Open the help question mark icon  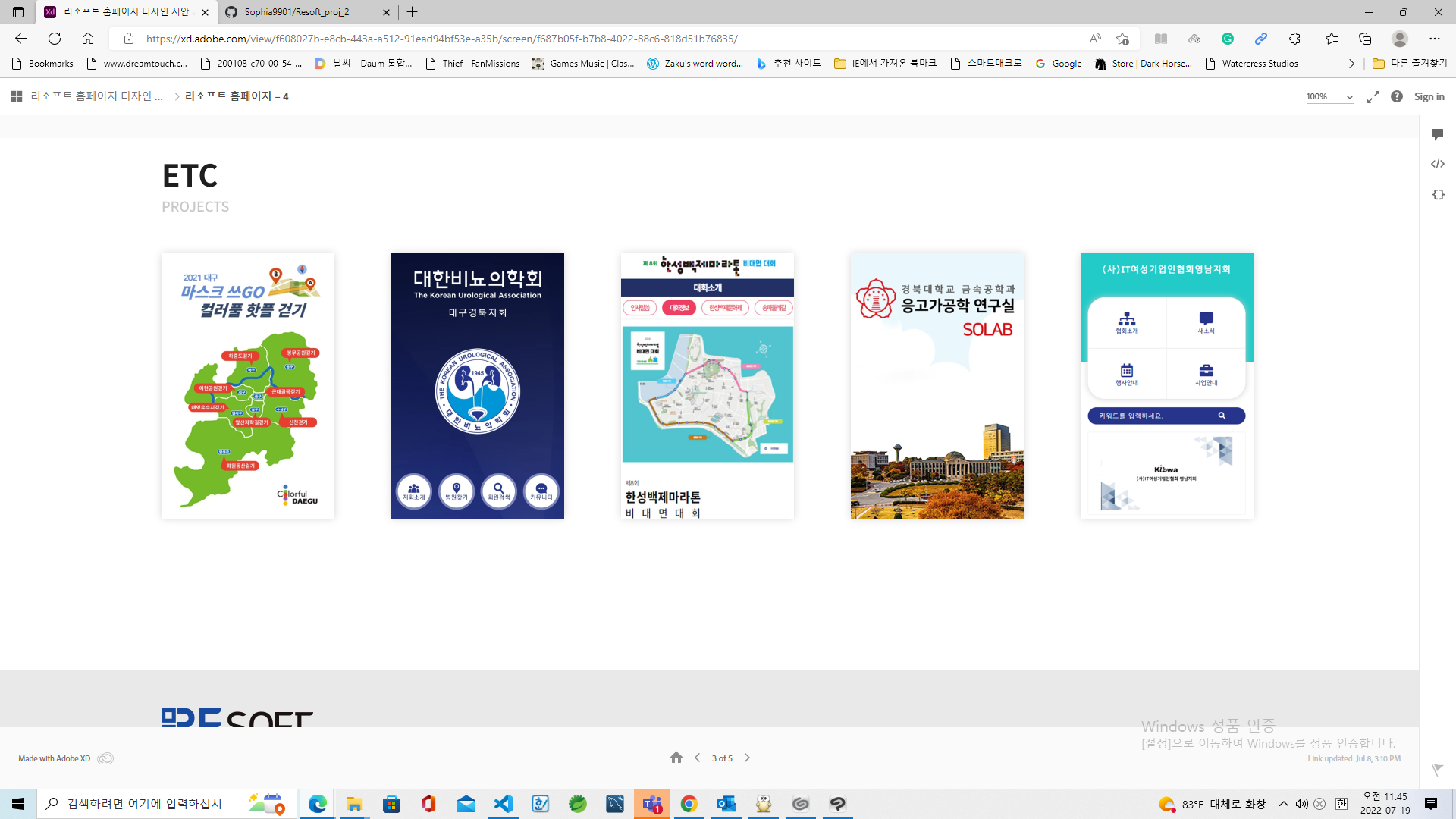coord(1397,96)
